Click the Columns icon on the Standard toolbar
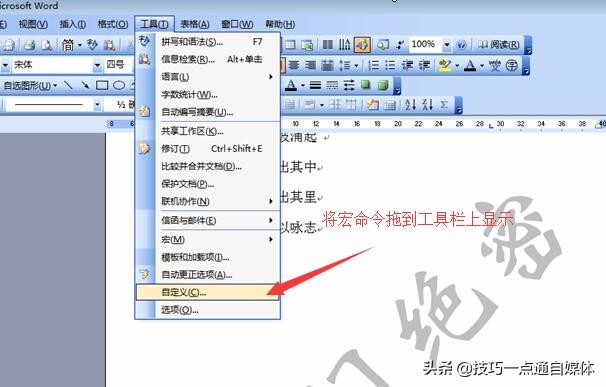This screenshot has width=606, height=387. click(328, 45)
